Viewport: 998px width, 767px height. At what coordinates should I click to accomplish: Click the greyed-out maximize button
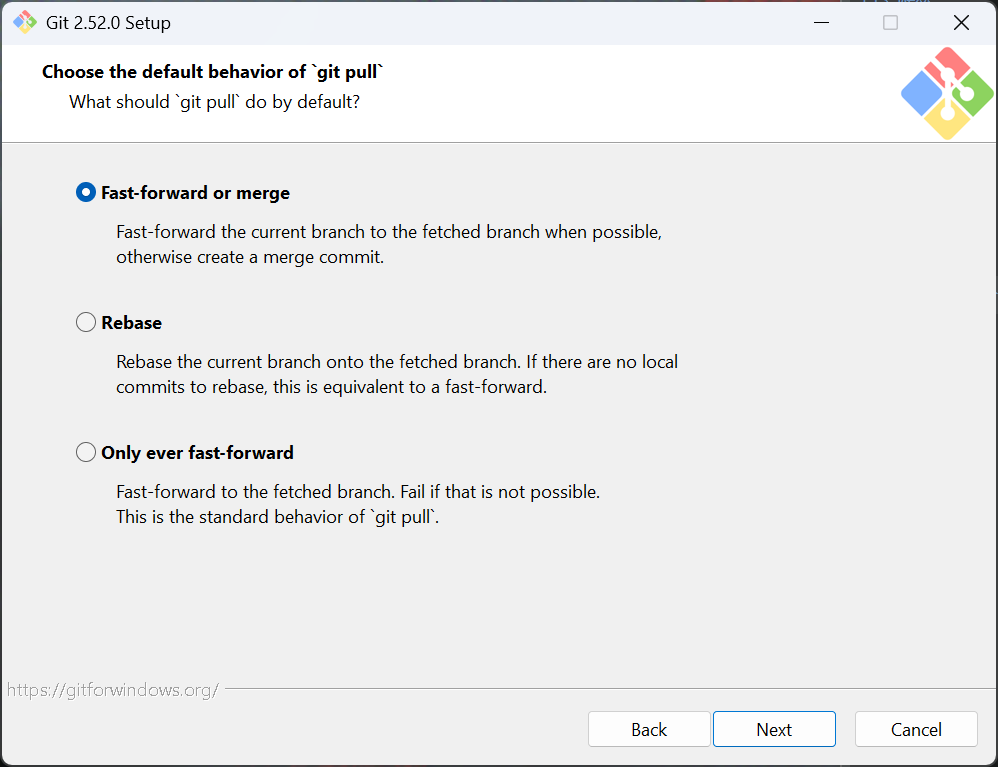pyautogui.click(x=890, y=22)
